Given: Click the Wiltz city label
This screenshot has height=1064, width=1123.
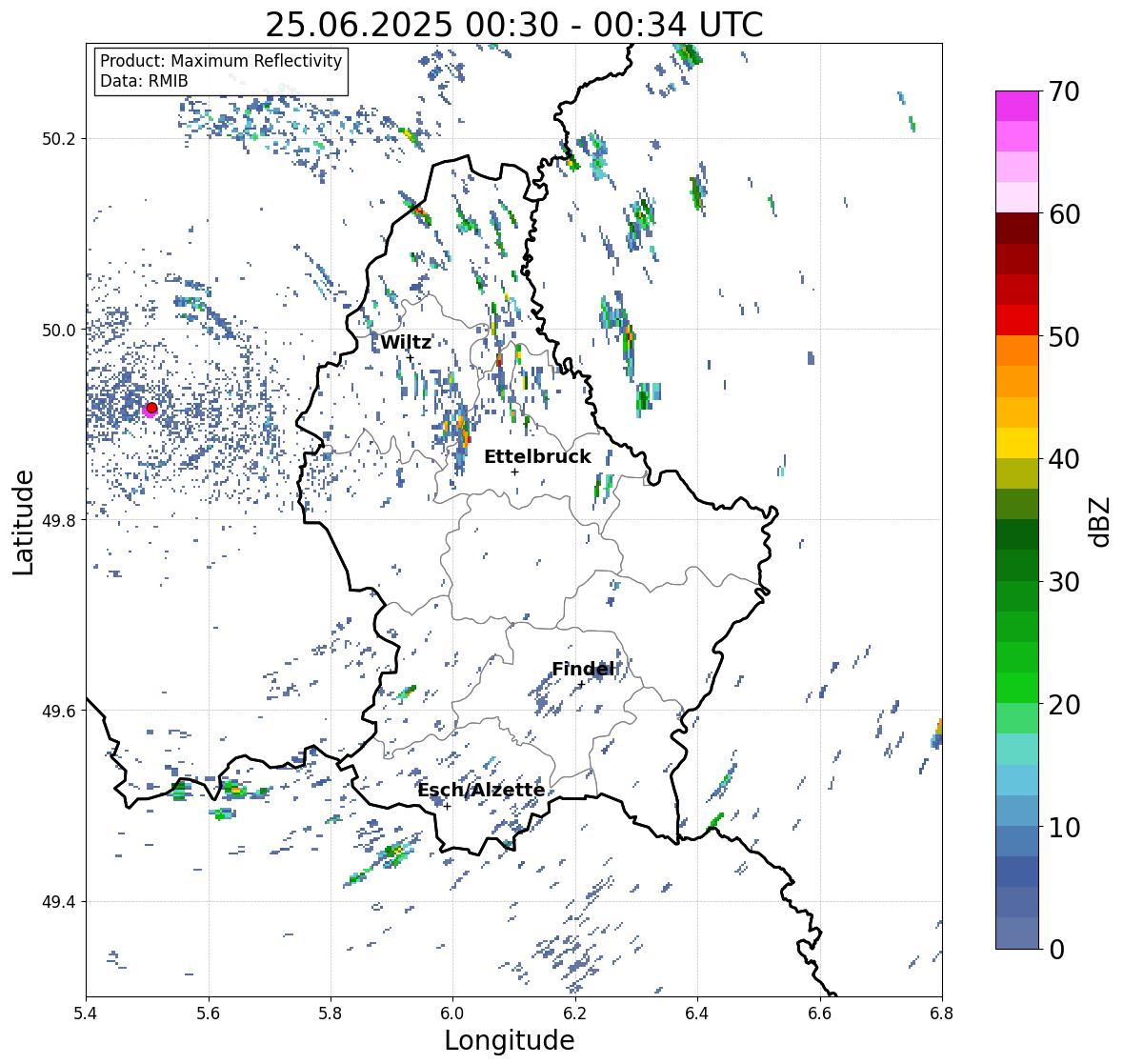Looking at the screenshot, I should coord(406,342).
